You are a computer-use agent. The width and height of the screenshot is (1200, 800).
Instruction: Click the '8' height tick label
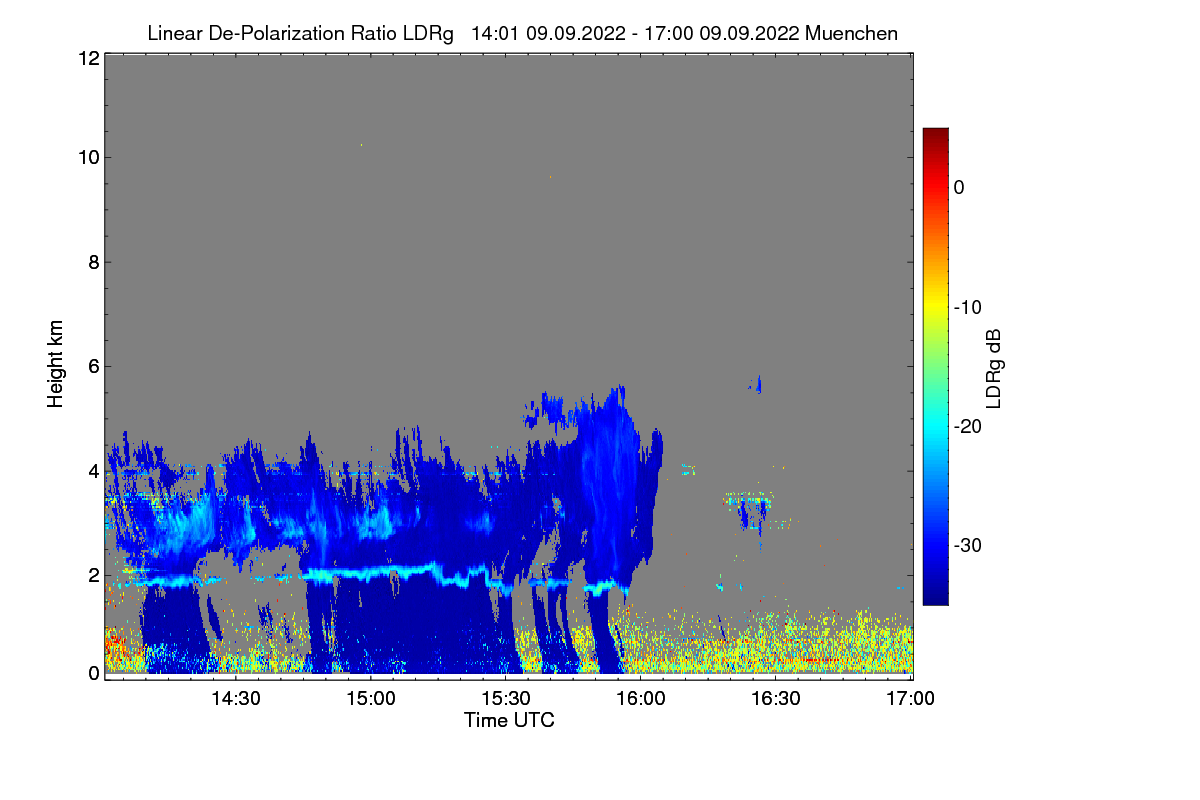pyautogui.click(x=92, y=262)
